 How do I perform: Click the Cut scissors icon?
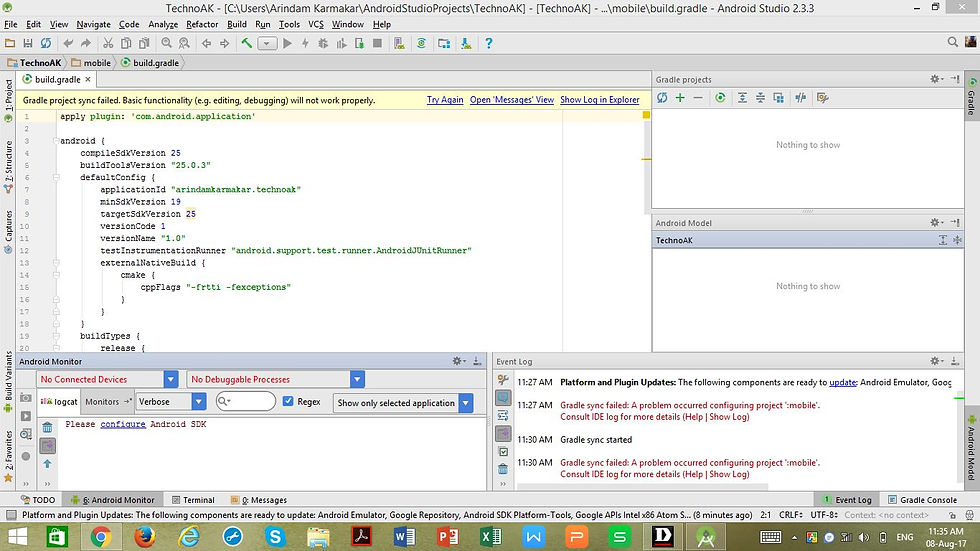108,43
